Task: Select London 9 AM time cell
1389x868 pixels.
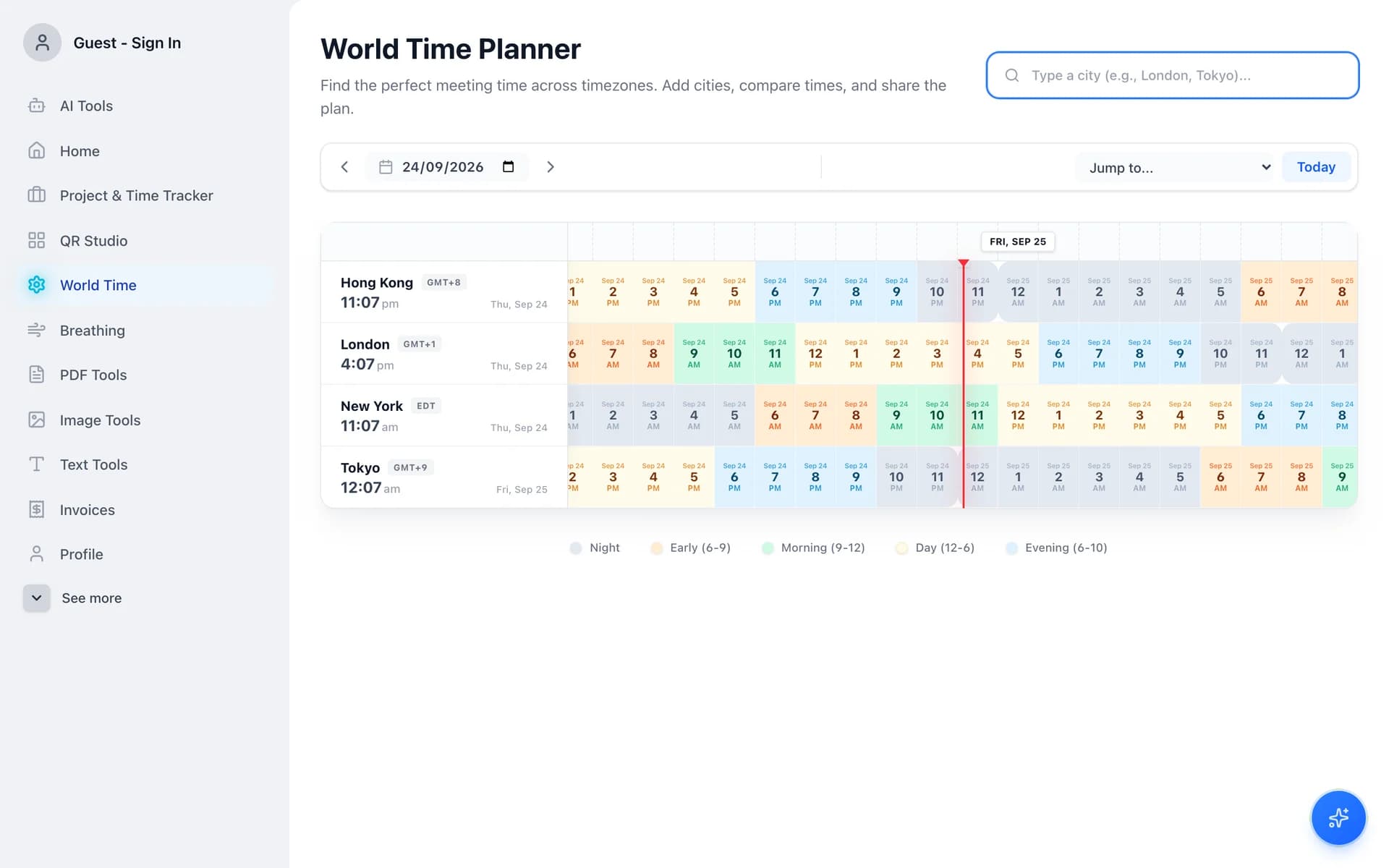Action: click(x=694, y=354)
